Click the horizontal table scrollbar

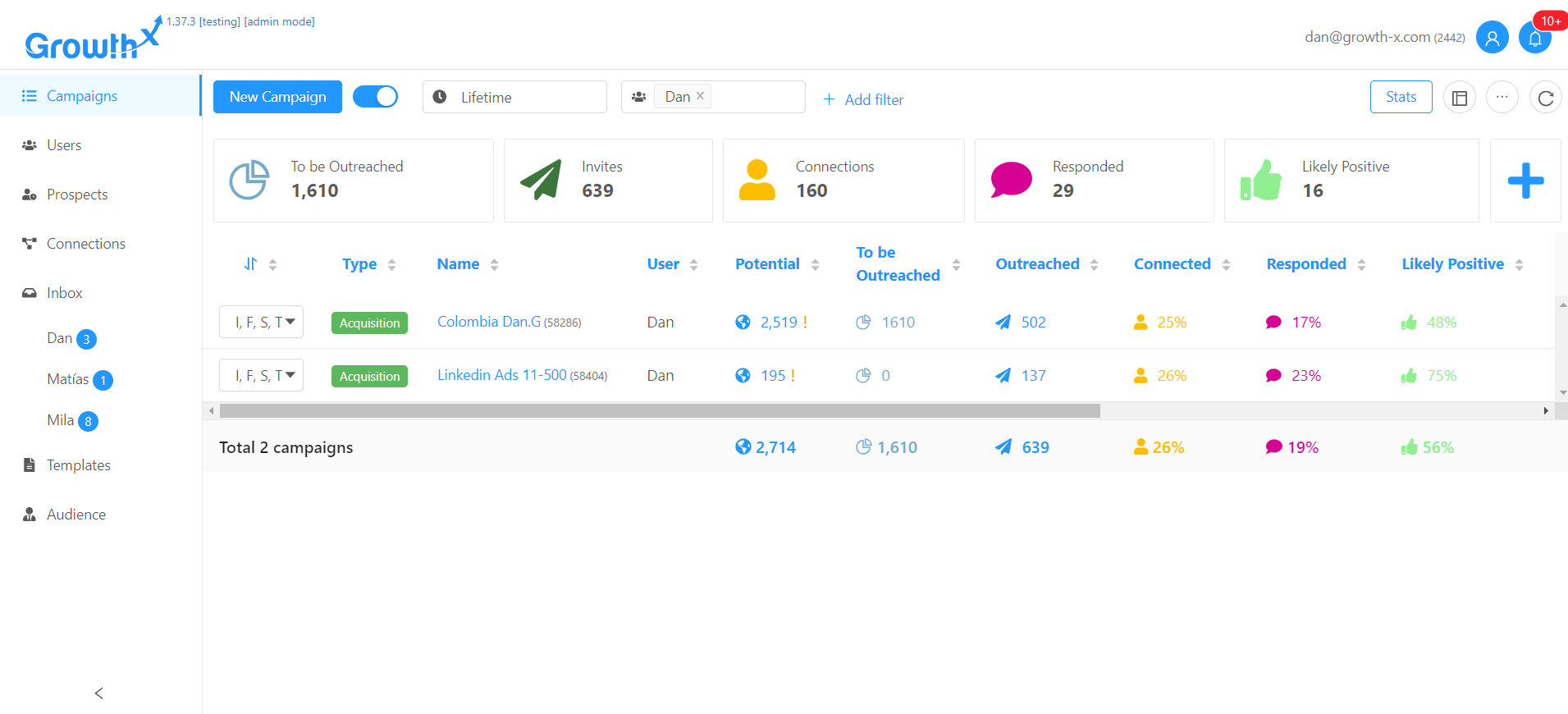click(x=660, y=410)
